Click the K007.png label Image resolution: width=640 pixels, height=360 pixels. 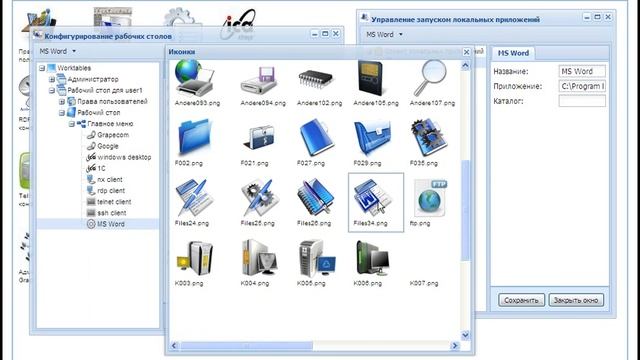click(x=424, y=283)
